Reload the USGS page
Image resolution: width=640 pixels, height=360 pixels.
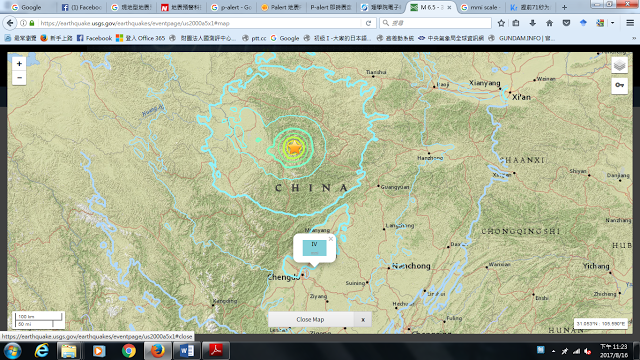368,23
